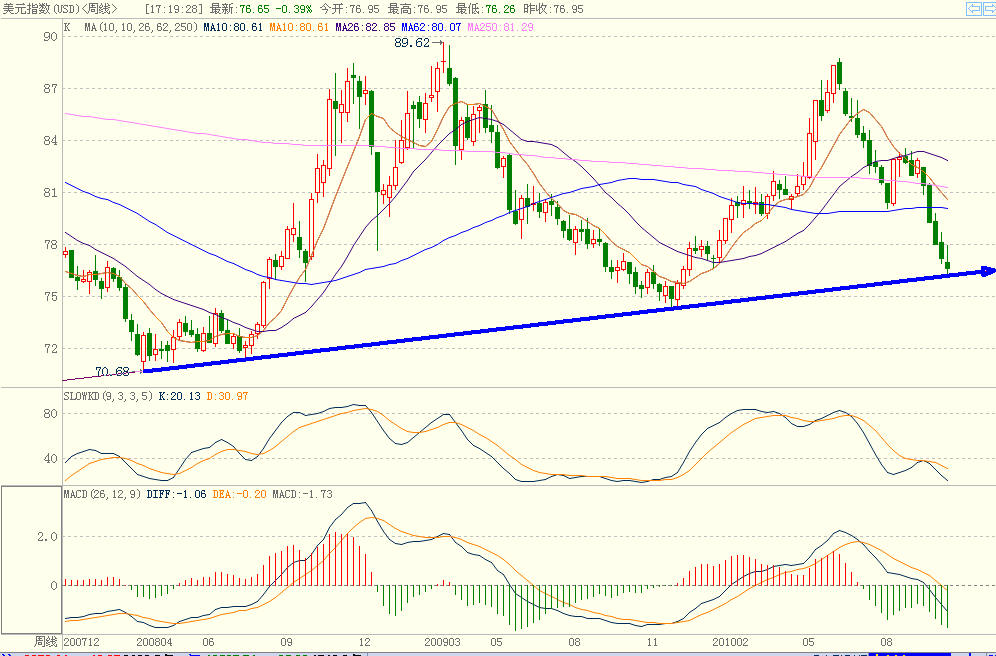Open MACD(26,12,9) indicator label
This screenshot has height=656, width=996.
tap(102, 494)
